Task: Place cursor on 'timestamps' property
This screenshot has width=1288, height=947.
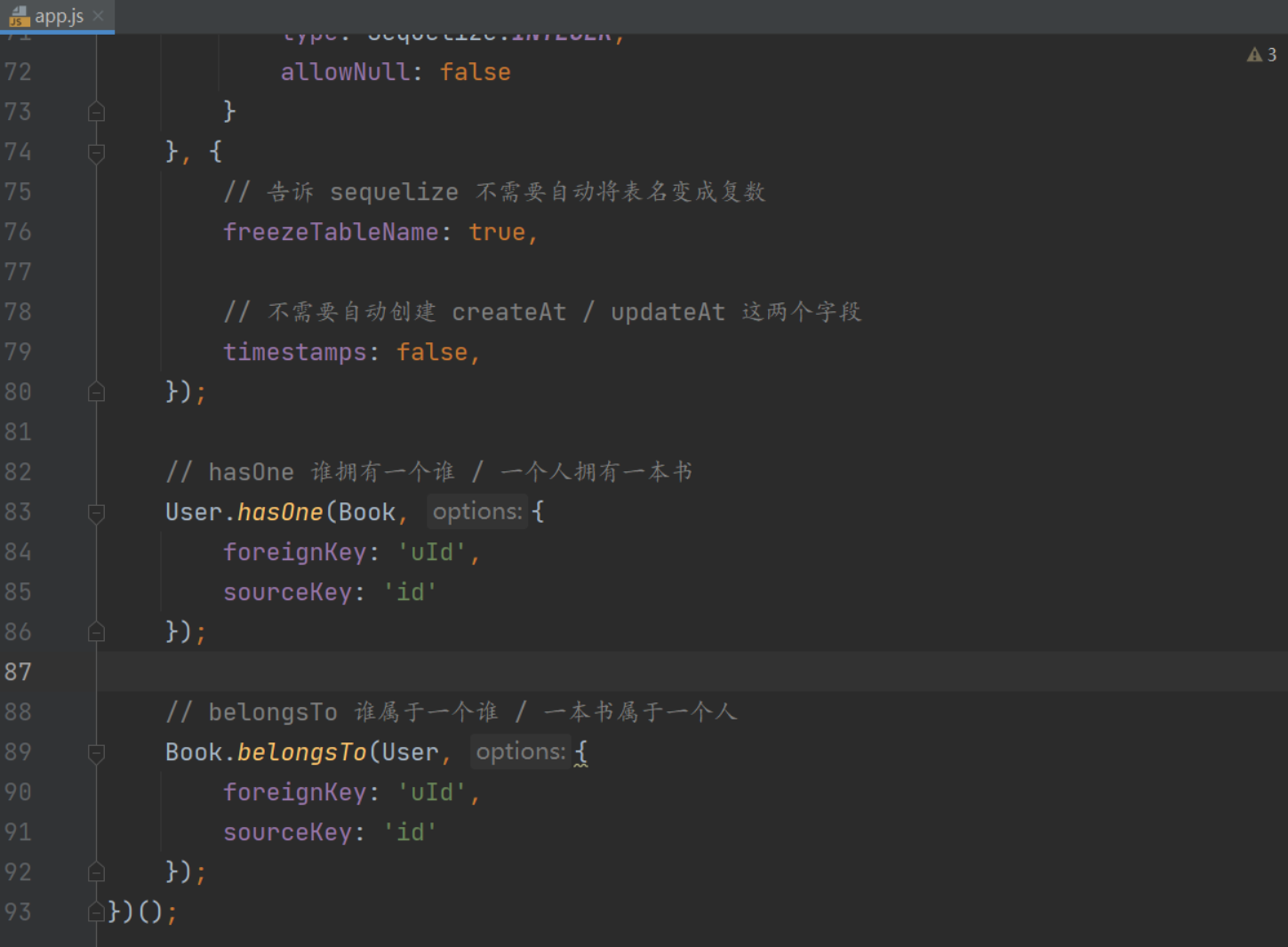Action: 294,352
